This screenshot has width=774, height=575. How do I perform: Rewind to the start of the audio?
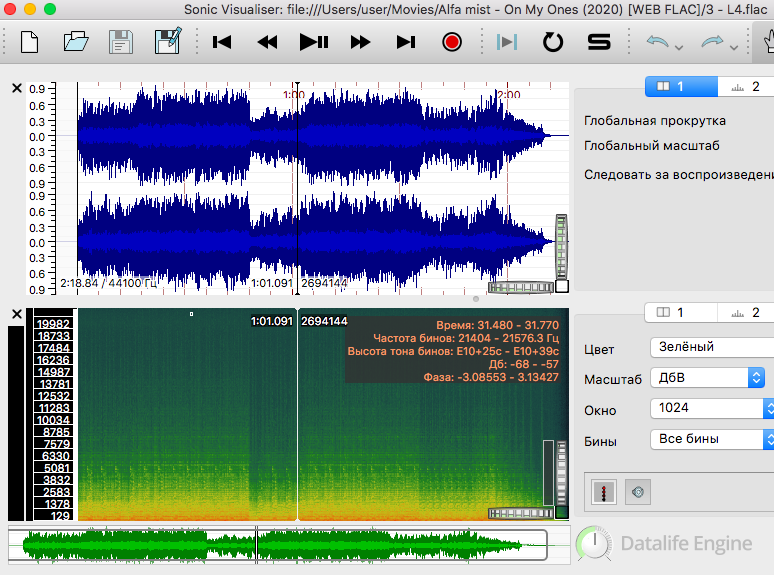tap(222, 42)
